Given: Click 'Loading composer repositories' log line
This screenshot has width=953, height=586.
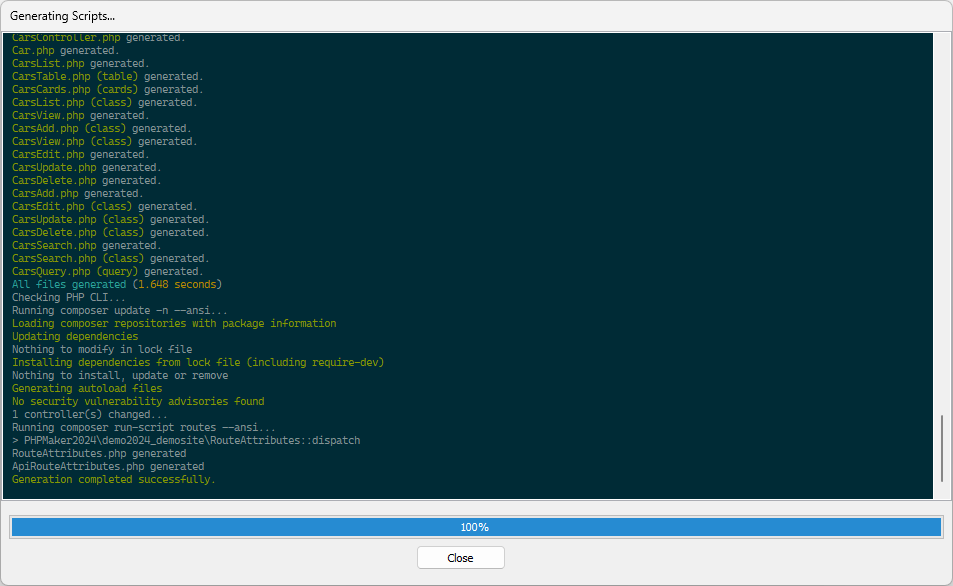Looking at the screenshot, I should coord(174,324).
